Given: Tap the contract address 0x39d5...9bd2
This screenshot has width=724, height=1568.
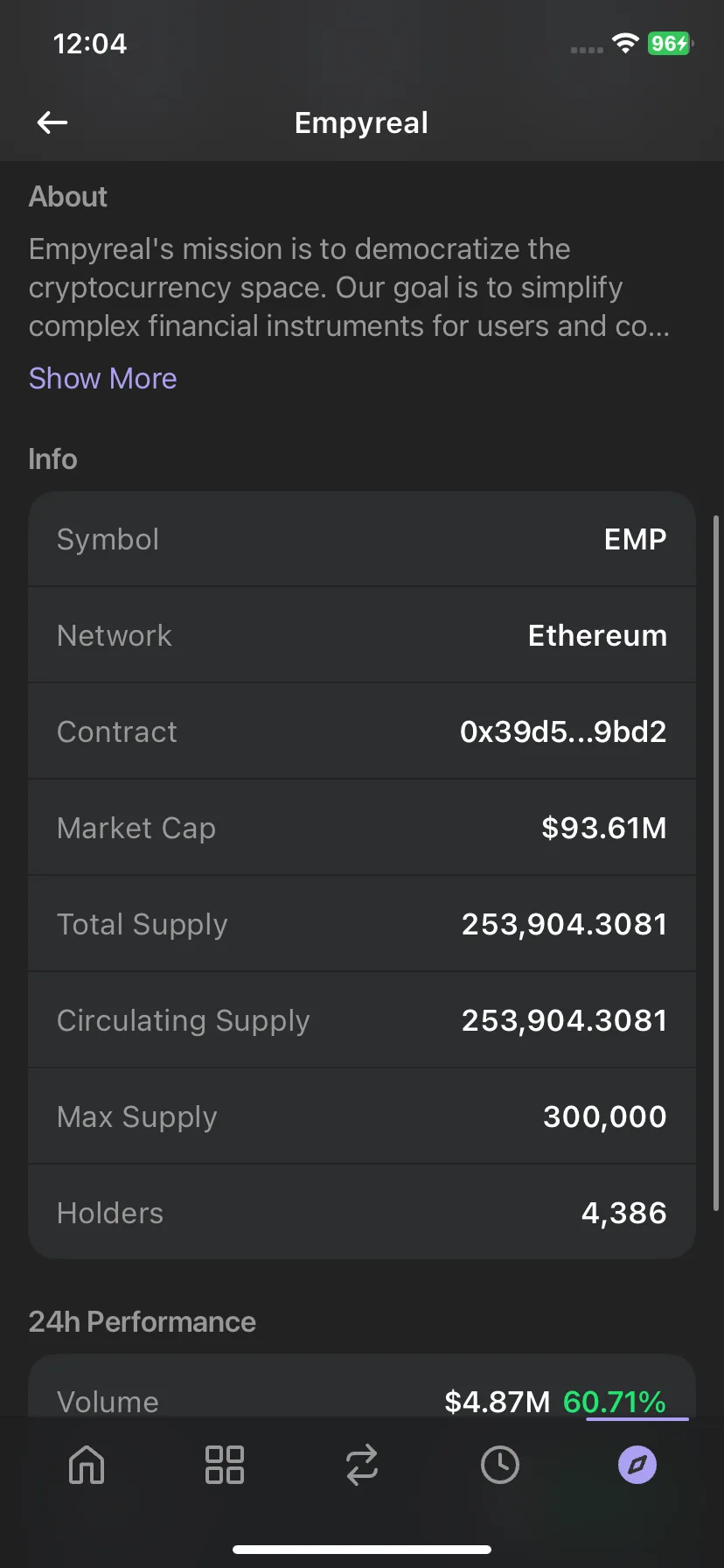Looking at the screenshot, I should 563,731.
